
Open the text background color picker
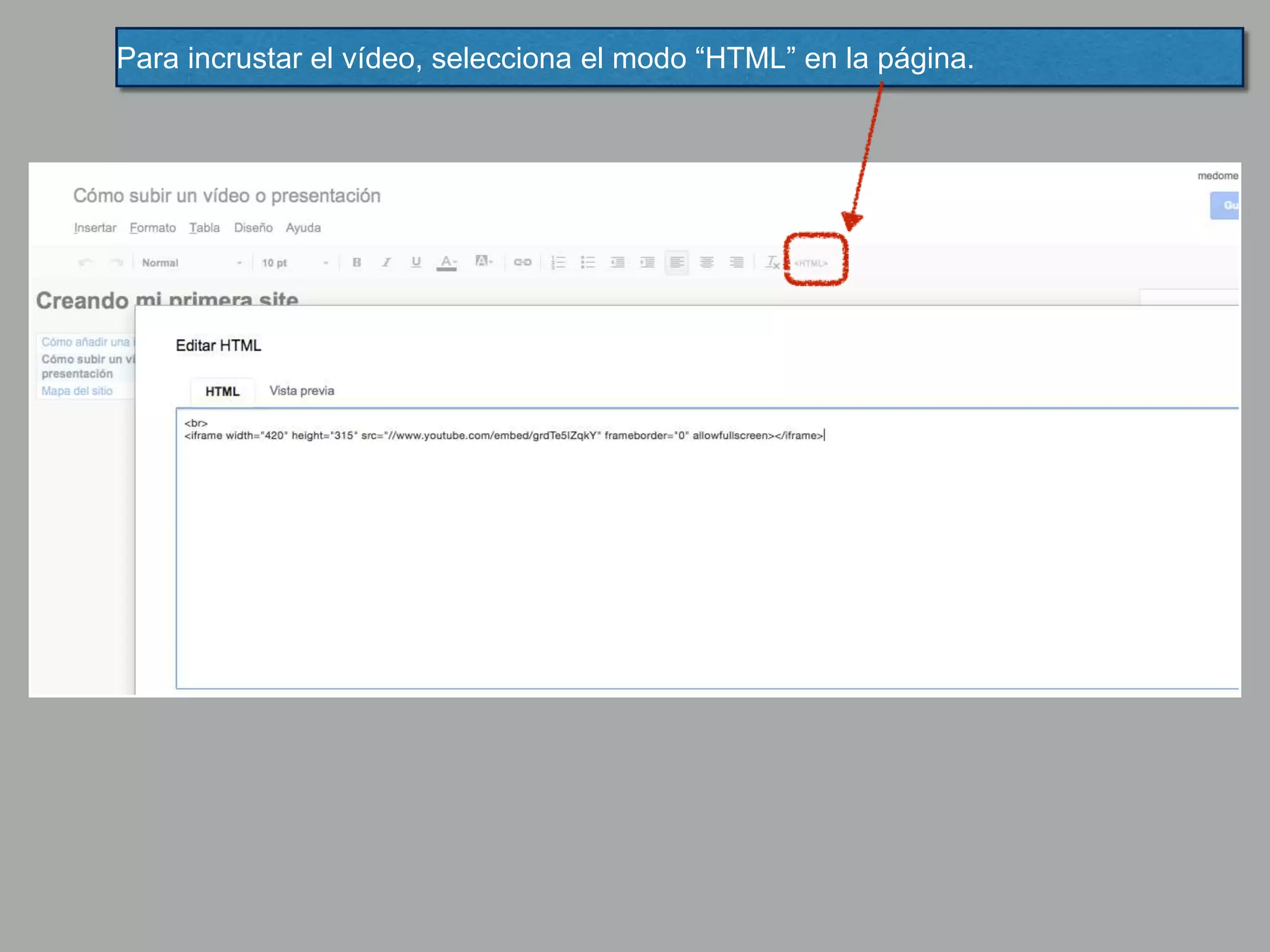484,262
